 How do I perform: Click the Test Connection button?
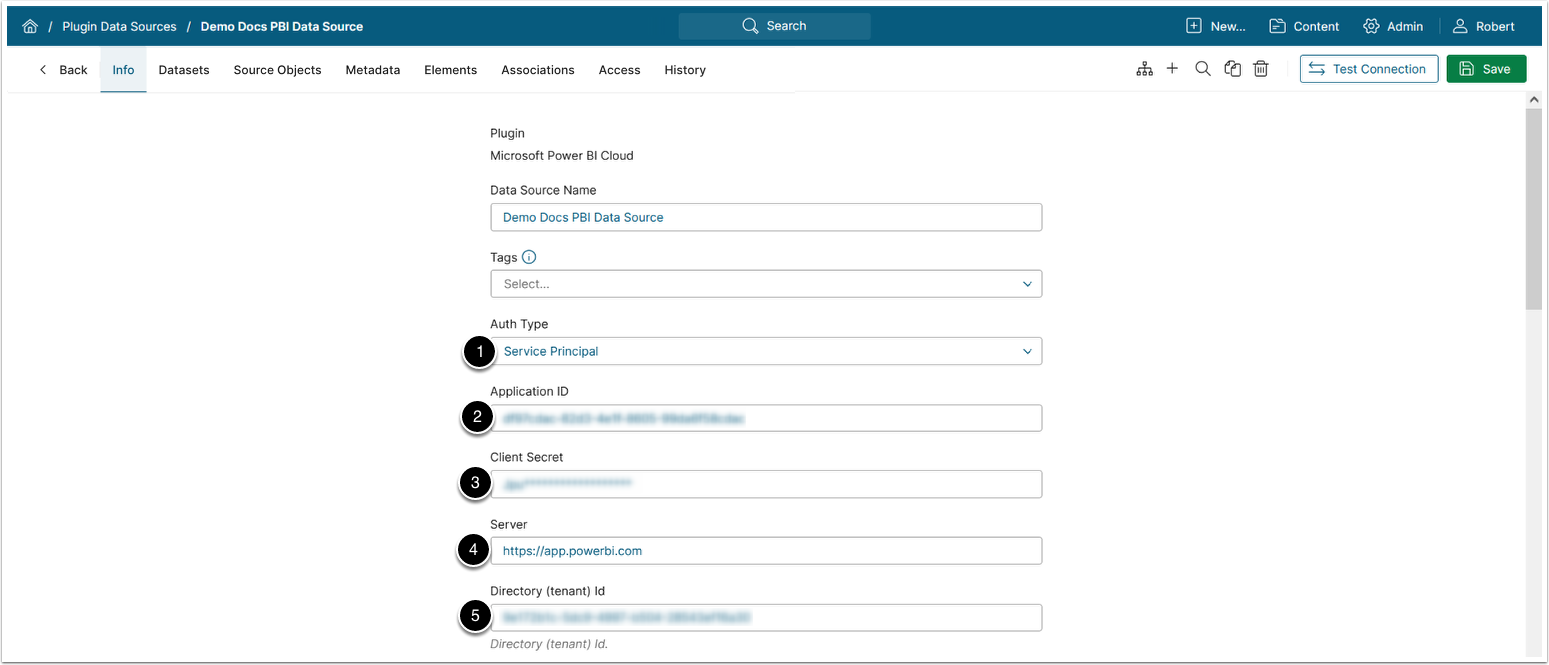click(1368, 69)
